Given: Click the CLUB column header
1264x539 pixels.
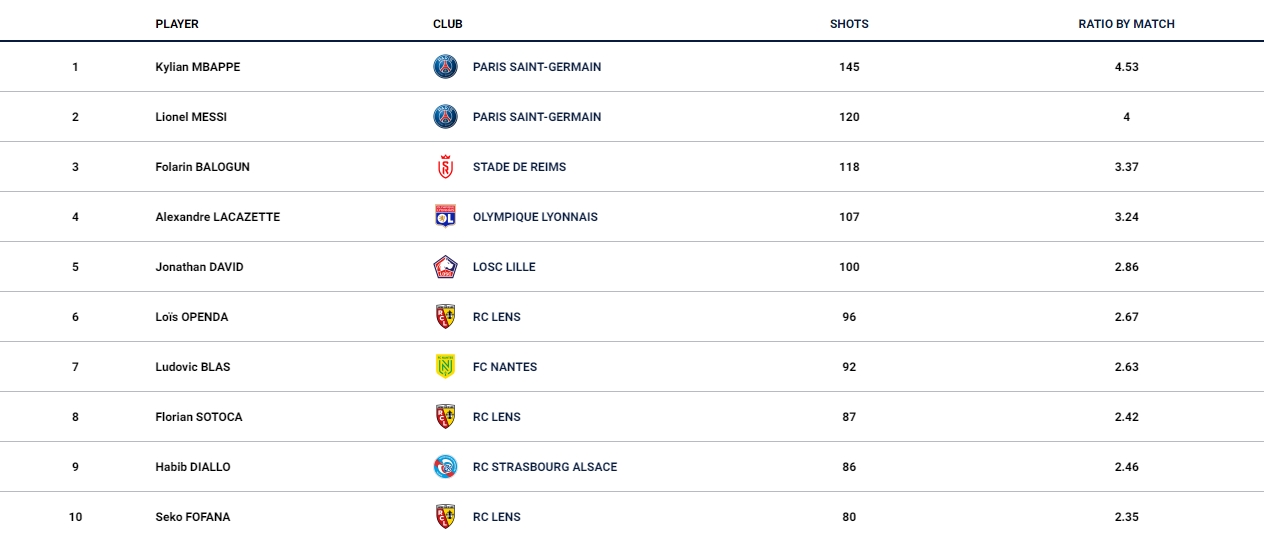Looking at the screenshot, I should click(x=448, y=24).
